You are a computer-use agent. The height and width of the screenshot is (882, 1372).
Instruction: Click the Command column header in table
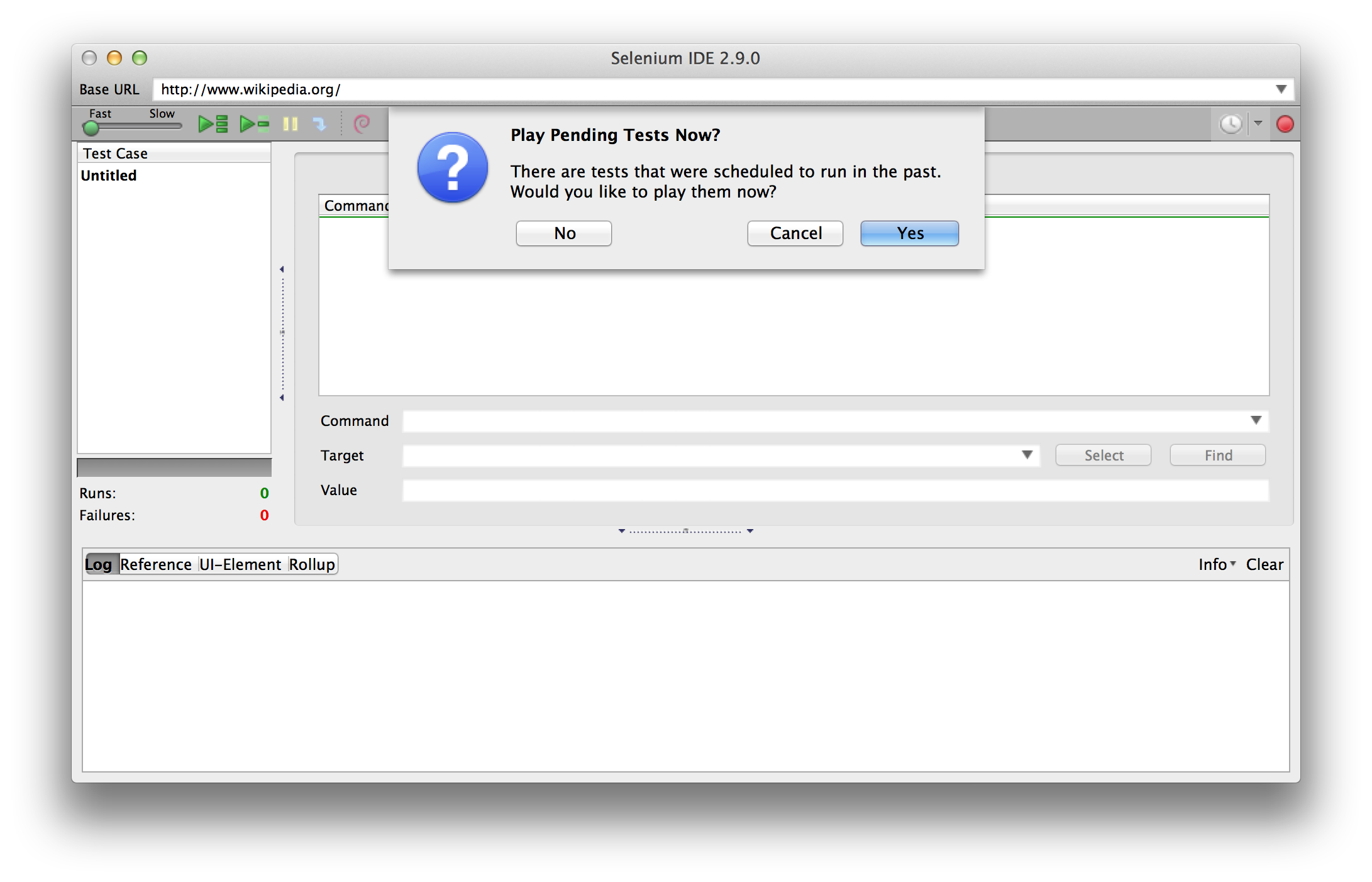[x=355, y=206]
